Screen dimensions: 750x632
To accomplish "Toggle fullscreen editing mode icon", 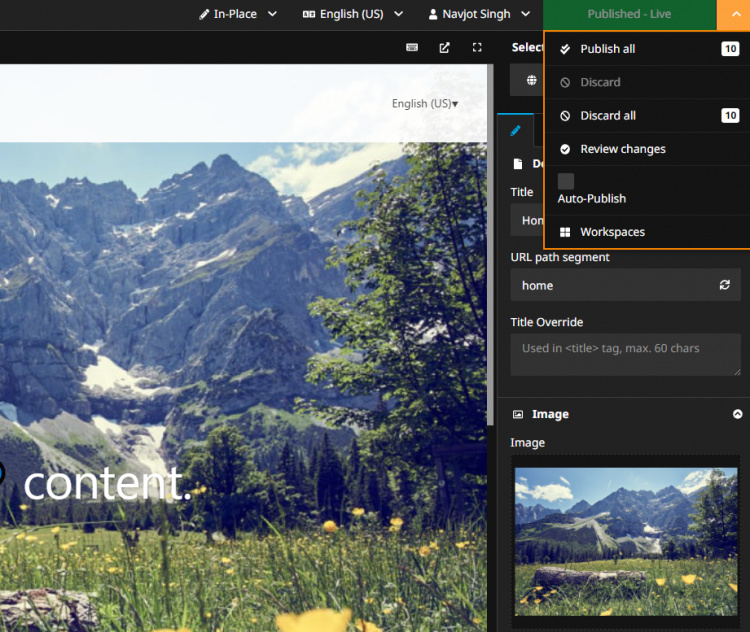I will [477, 47].
